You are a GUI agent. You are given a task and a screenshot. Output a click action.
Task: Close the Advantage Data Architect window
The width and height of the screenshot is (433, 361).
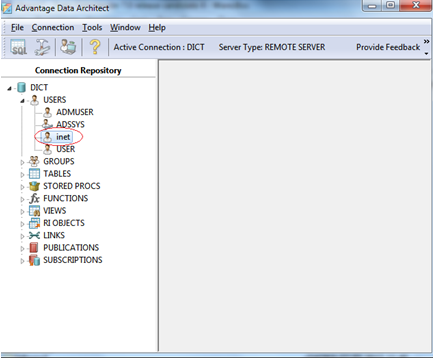[415, 5]
